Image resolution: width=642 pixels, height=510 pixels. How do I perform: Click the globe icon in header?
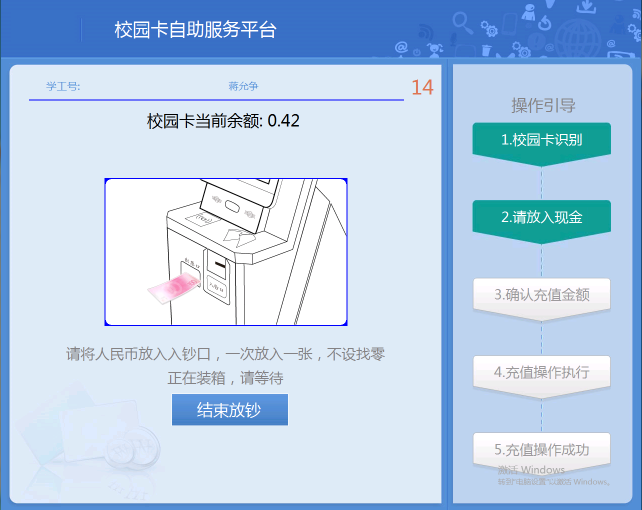(x=578, y=38)
